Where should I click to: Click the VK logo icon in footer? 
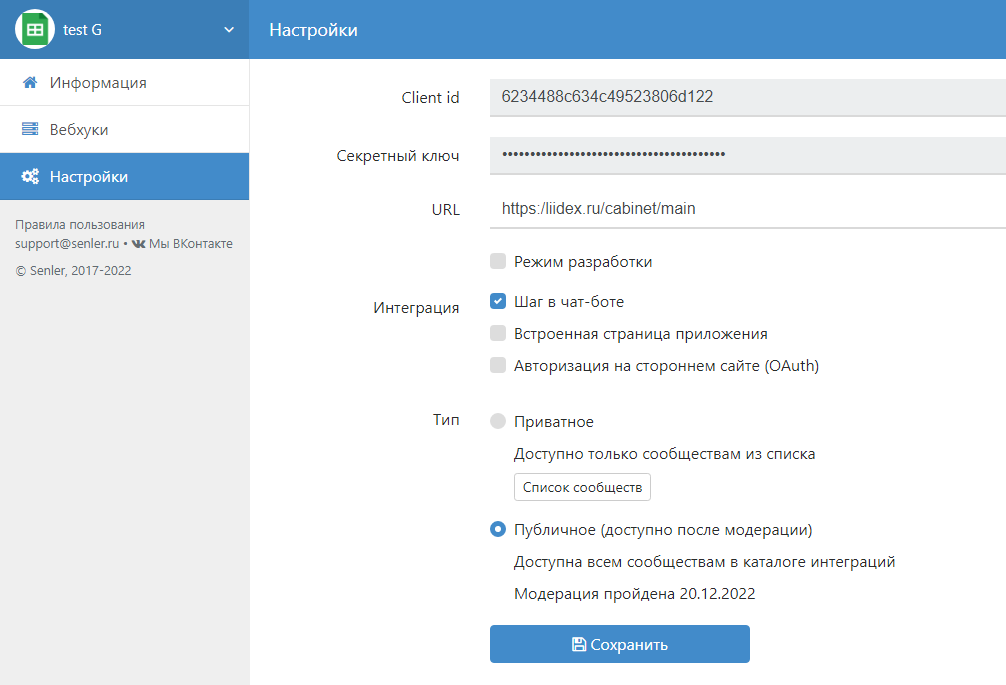tap(138, 244)
